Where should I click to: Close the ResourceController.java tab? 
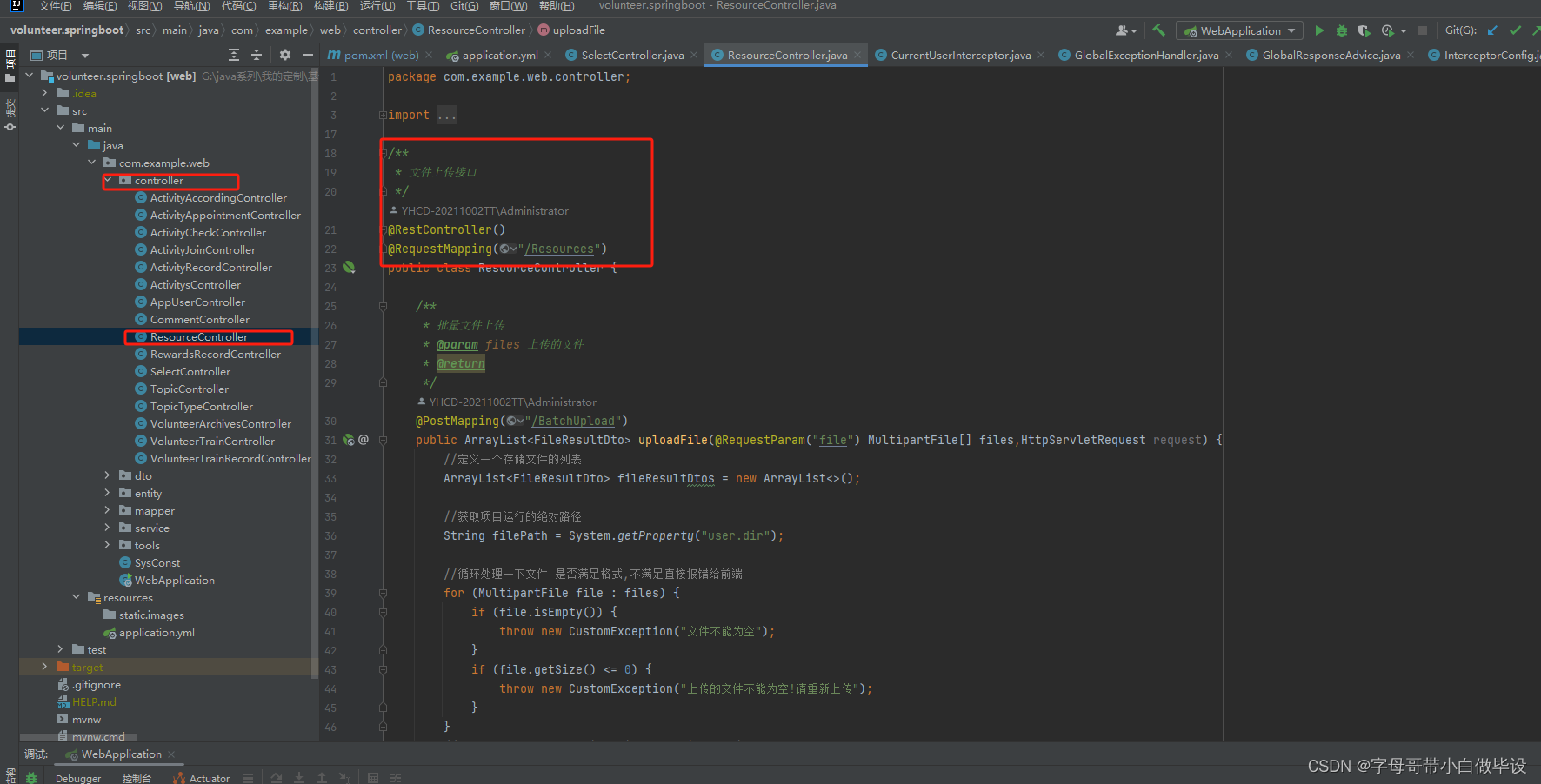857,55
